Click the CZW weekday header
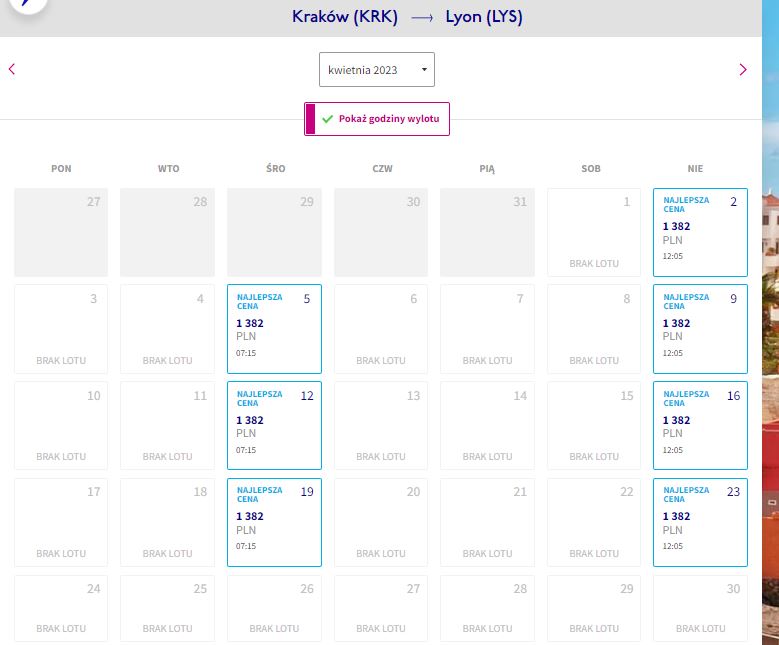 [382, 168]
